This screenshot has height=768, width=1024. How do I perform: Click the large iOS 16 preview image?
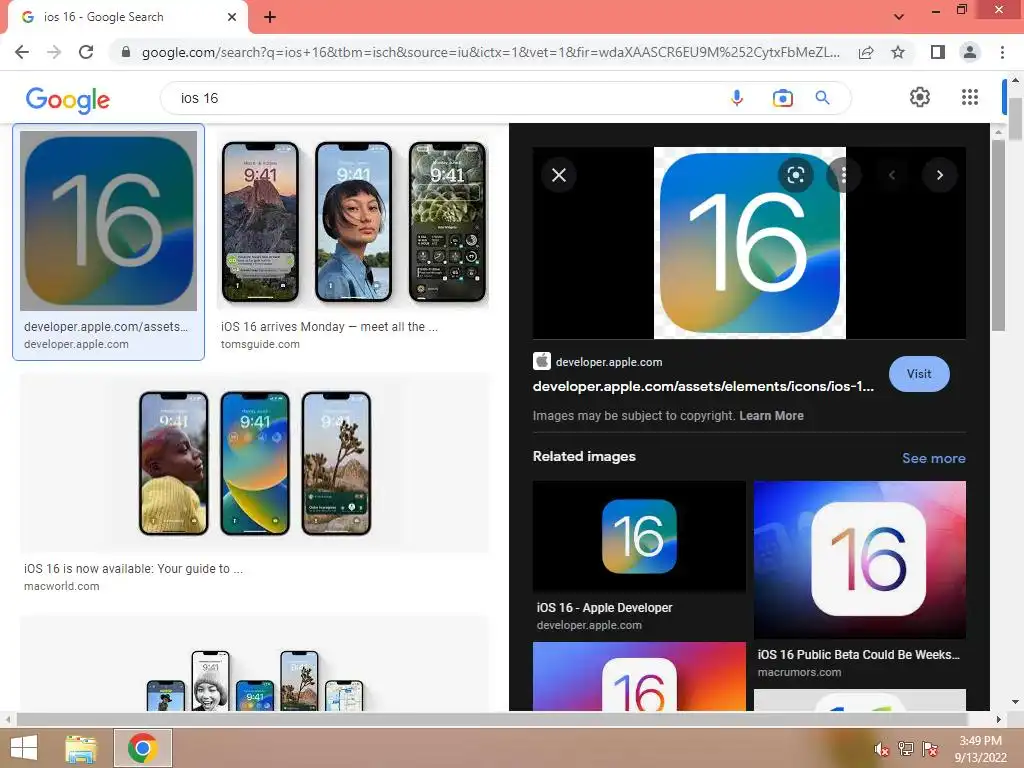coord(750,243)
